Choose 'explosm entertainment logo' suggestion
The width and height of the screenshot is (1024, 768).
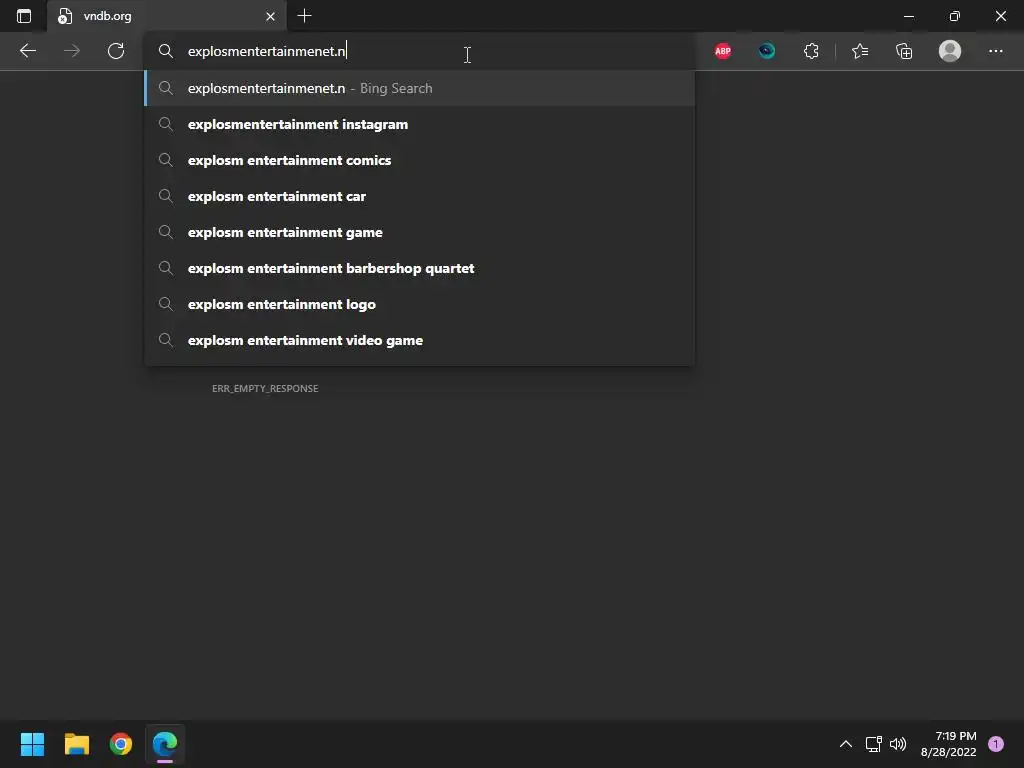(x=419, y=304)
